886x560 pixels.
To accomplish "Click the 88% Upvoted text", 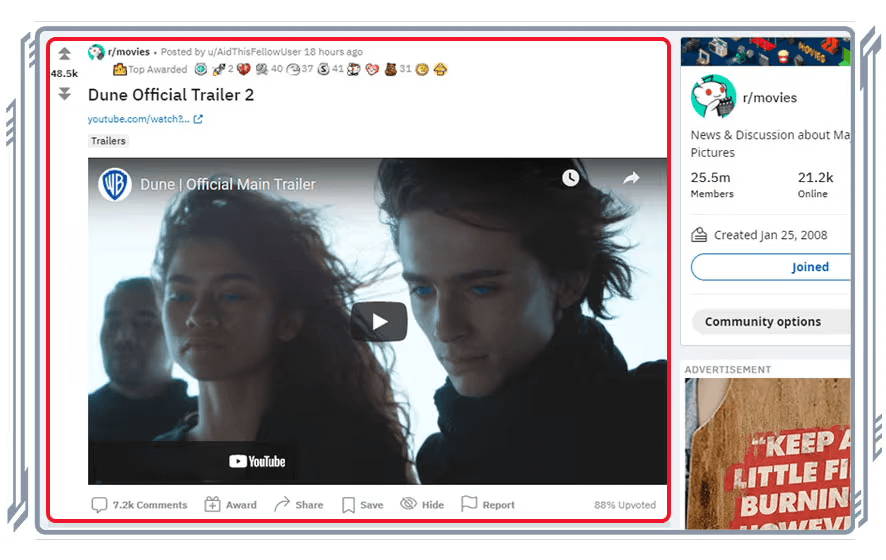I will pos(625,505).
